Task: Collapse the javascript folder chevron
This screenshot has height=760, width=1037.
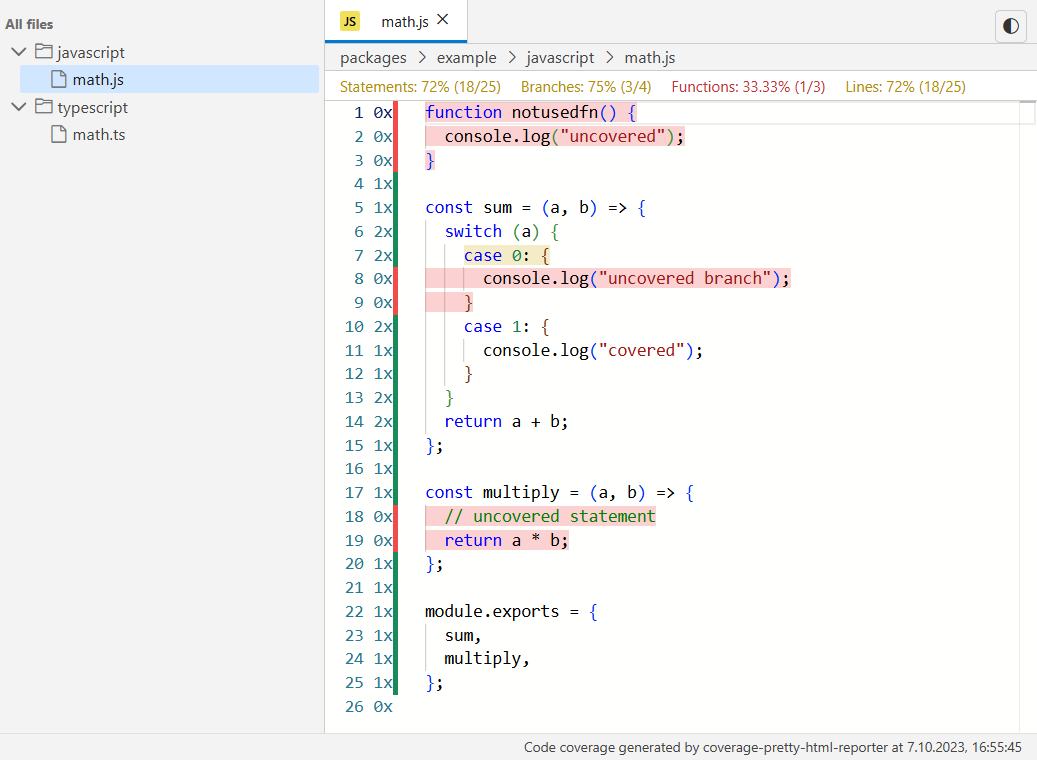Action: pos(19,52)
